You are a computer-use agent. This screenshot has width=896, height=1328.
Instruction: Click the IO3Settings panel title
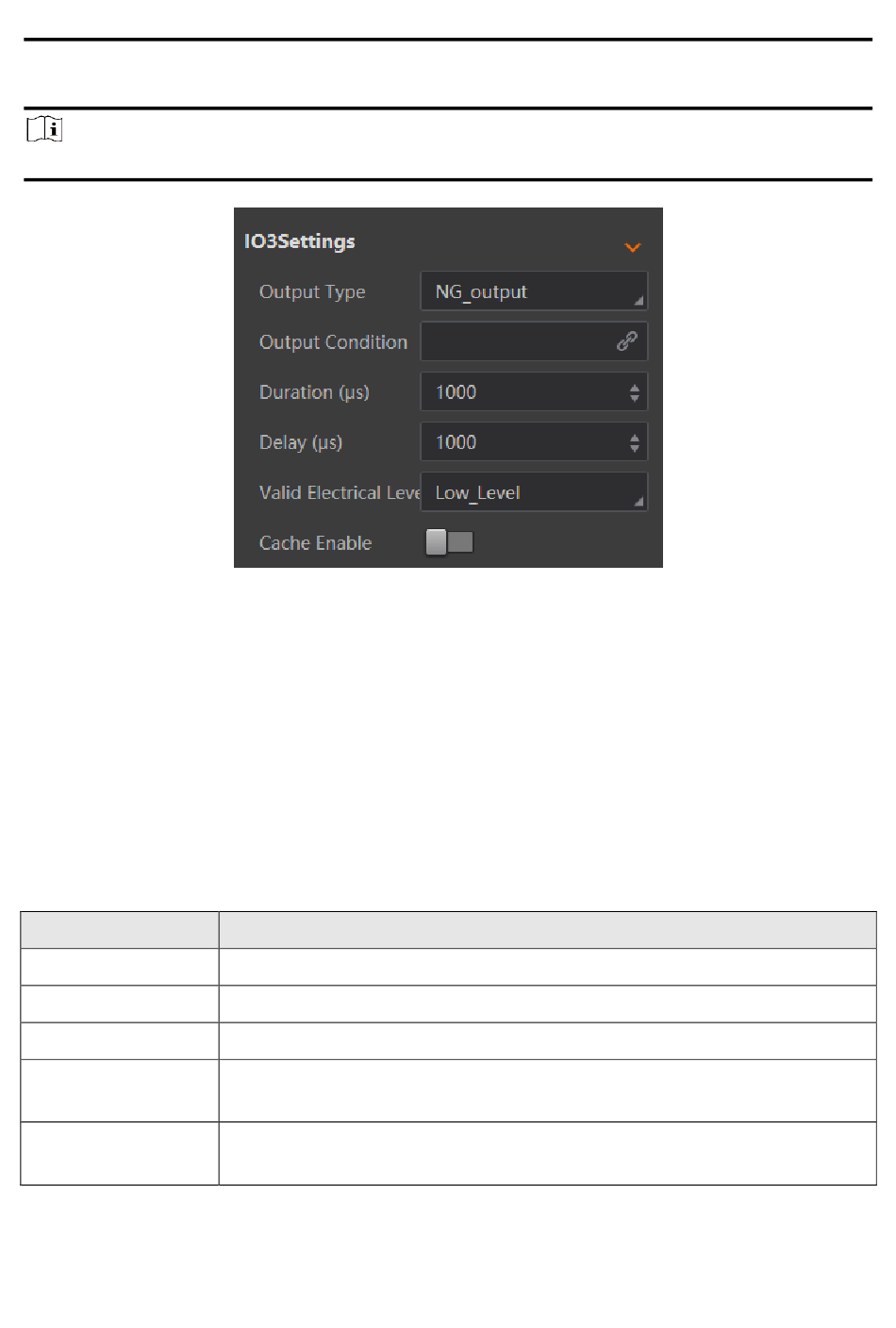pyautogui.click(x=300, y=241)
